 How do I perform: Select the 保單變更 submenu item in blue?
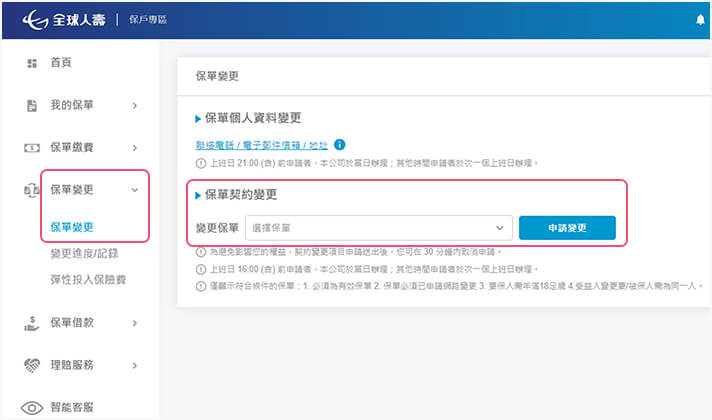[x=72, y=227]
